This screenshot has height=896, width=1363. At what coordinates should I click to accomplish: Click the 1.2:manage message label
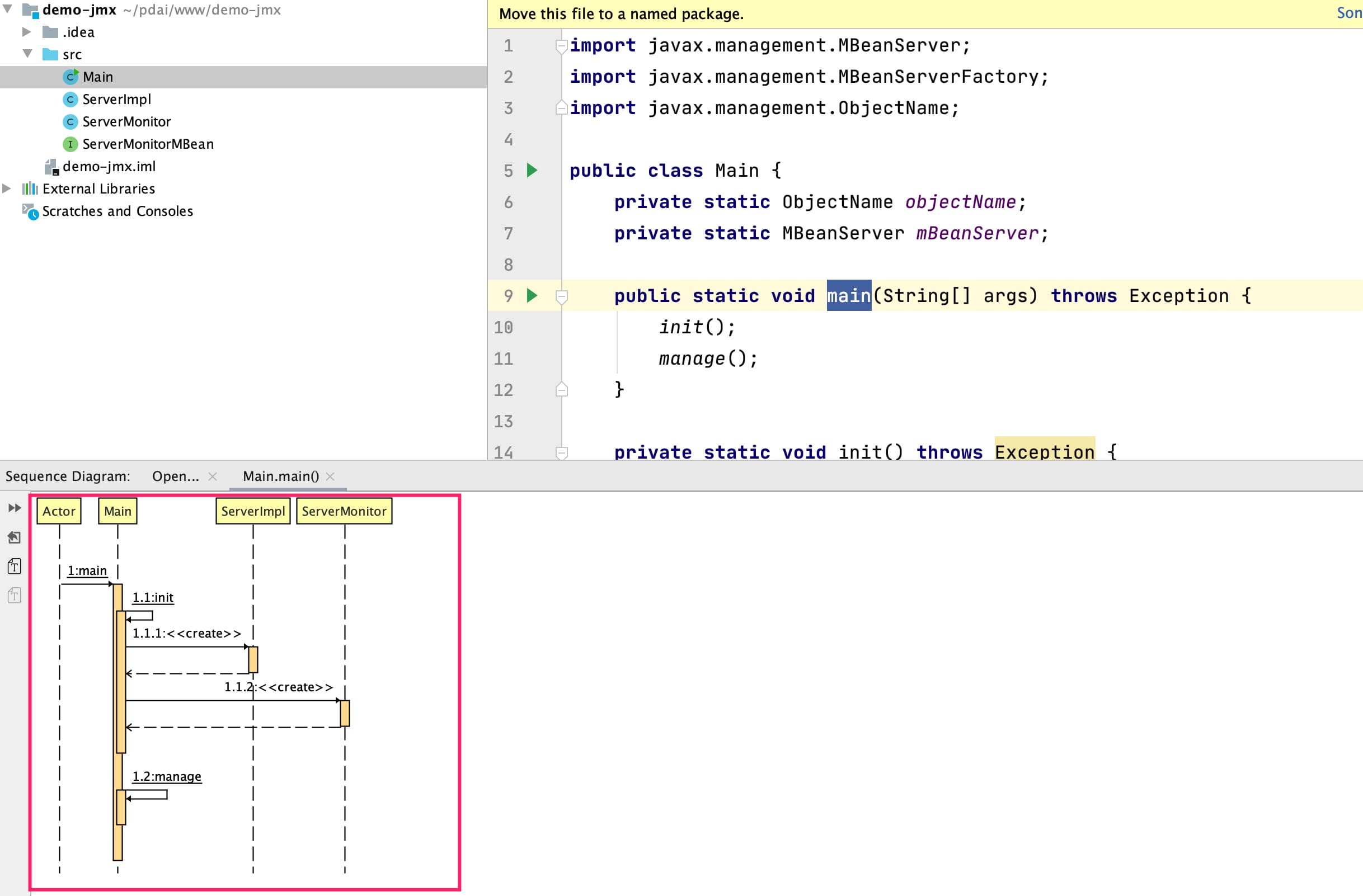tap(167, 776)
